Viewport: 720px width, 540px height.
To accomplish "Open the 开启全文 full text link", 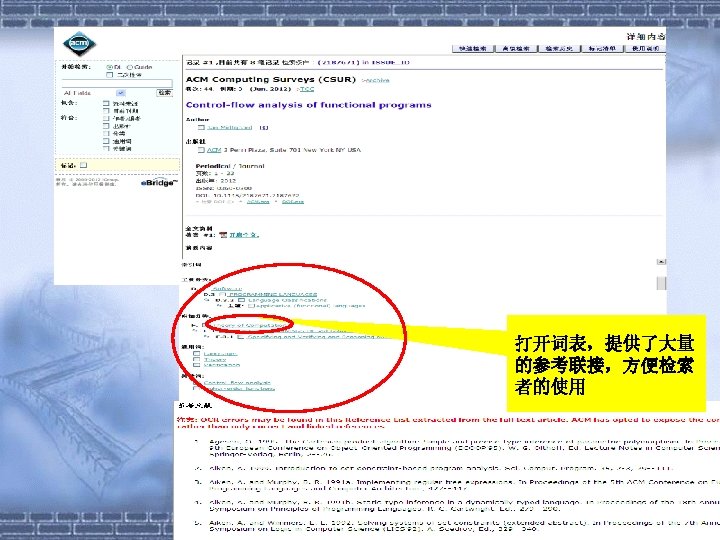I will 244,235.
